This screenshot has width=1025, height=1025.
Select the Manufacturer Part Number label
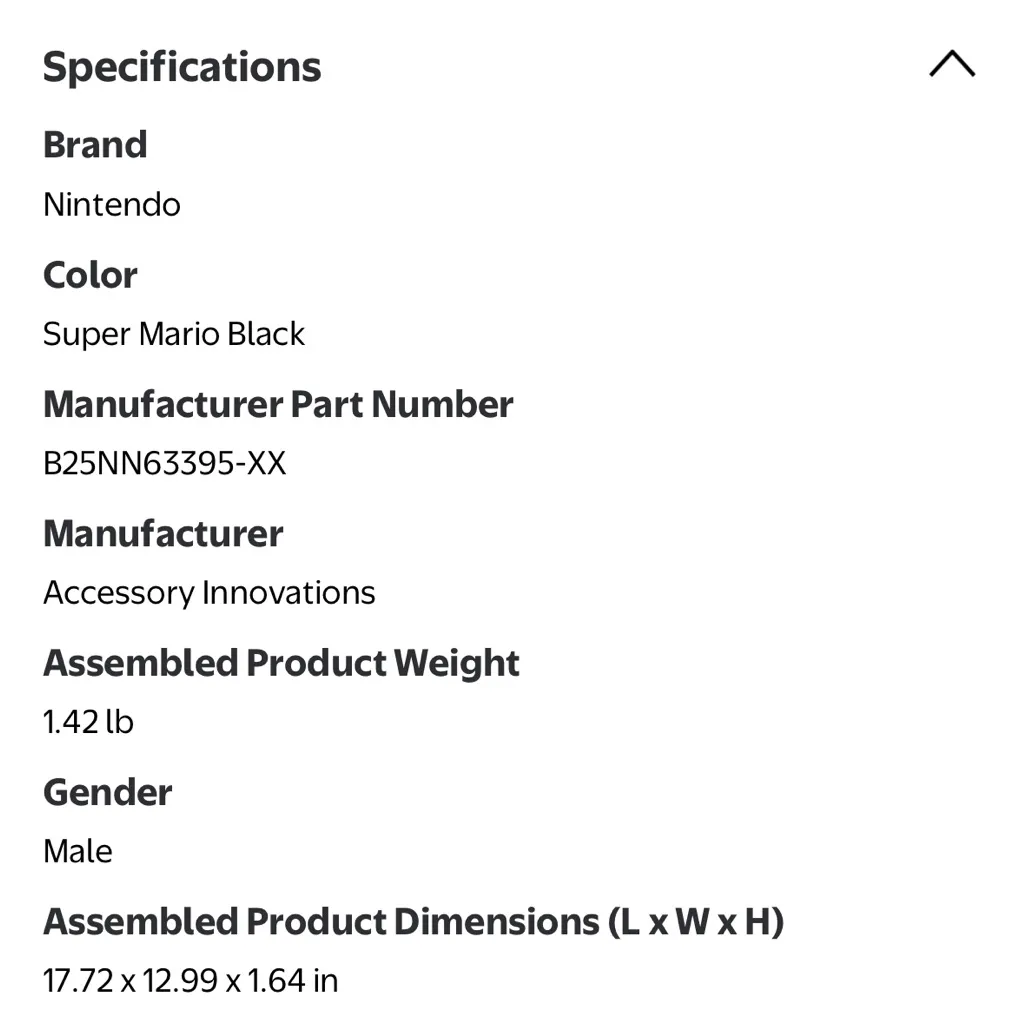point(278,404)
